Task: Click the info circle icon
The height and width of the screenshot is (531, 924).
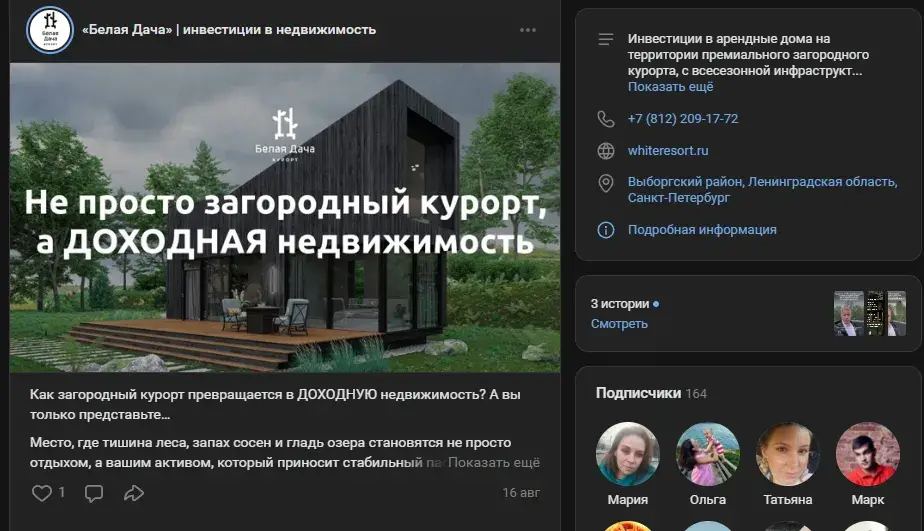Action: pyautogui.click(x=606, y=230)
